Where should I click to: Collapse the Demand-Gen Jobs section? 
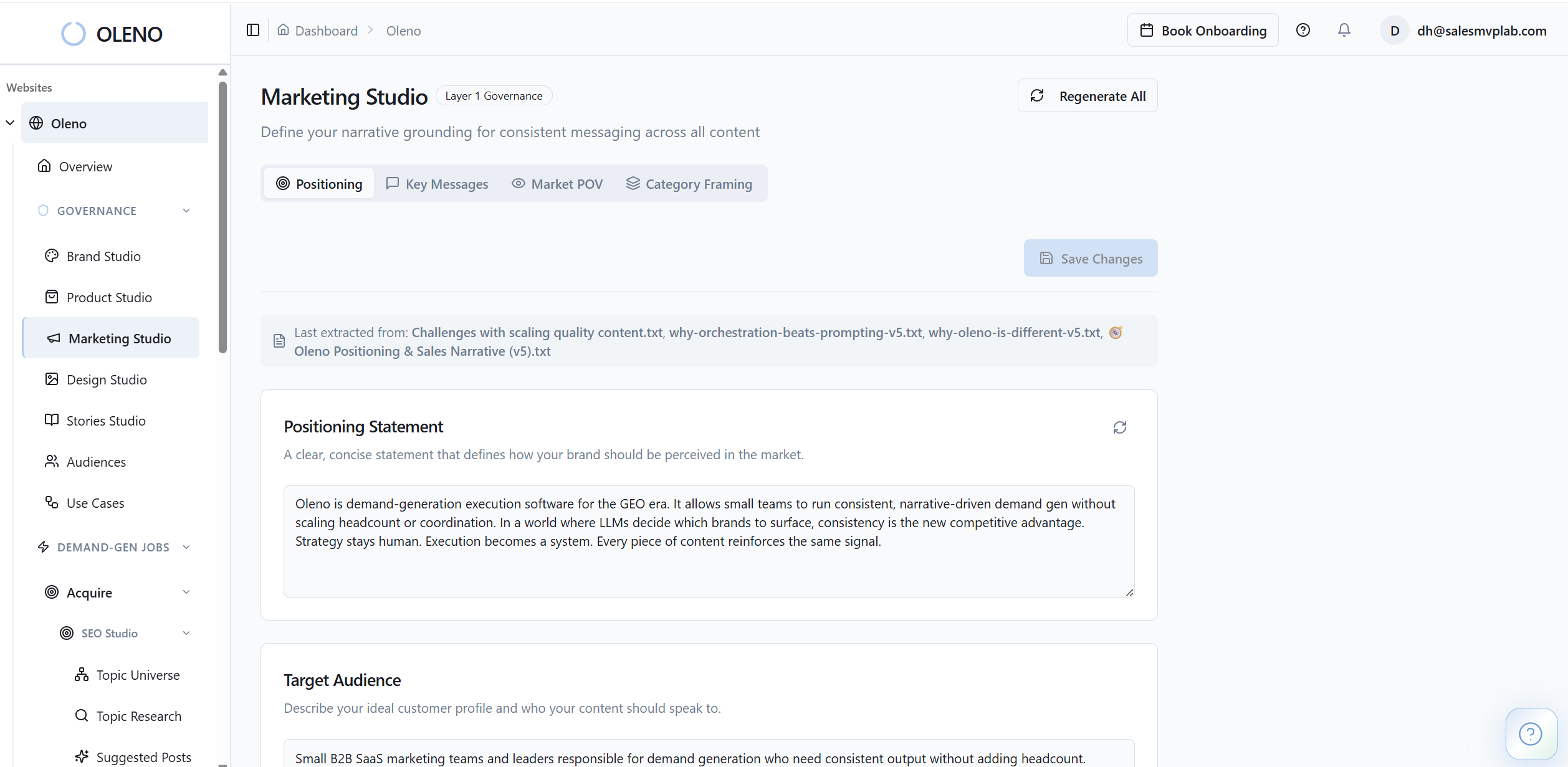186,548
